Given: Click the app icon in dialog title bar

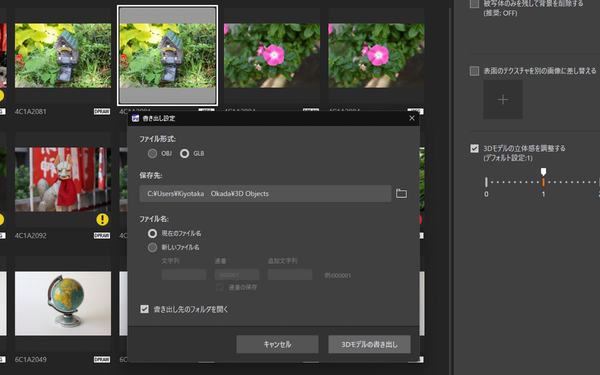Looking at the screenshot, I should (x=135, y=118).
